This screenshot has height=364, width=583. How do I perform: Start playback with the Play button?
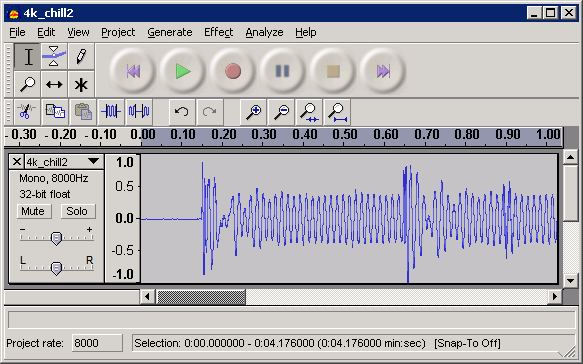click(x=183, y=71)
